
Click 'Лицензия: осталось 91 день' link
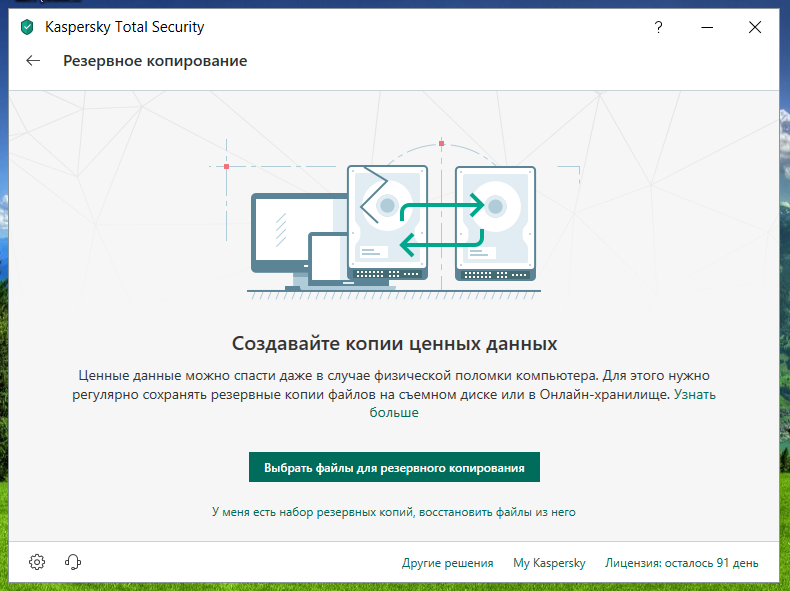pos(682,563)
